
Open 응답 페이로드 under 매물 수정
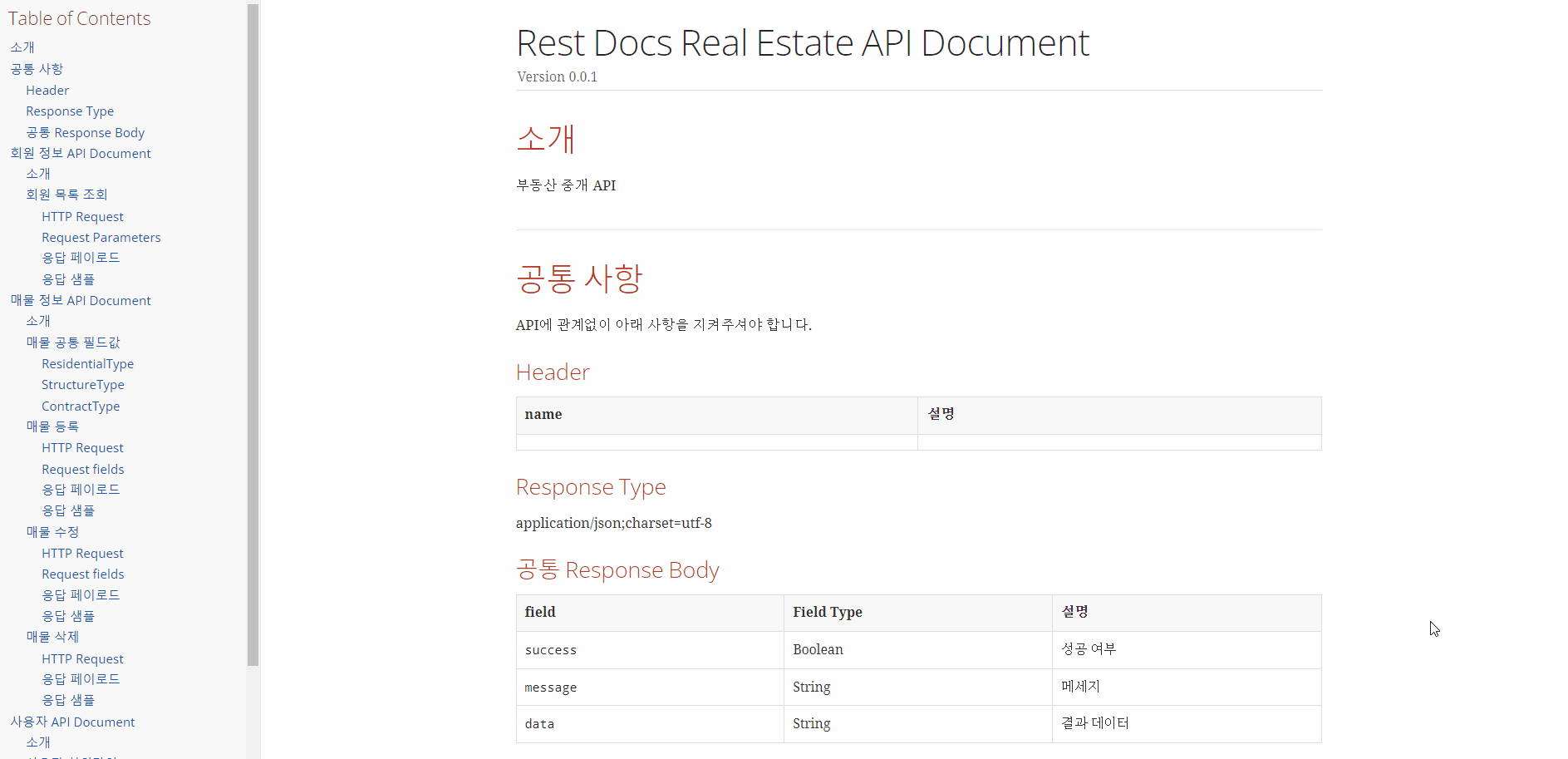pos(81,595)
